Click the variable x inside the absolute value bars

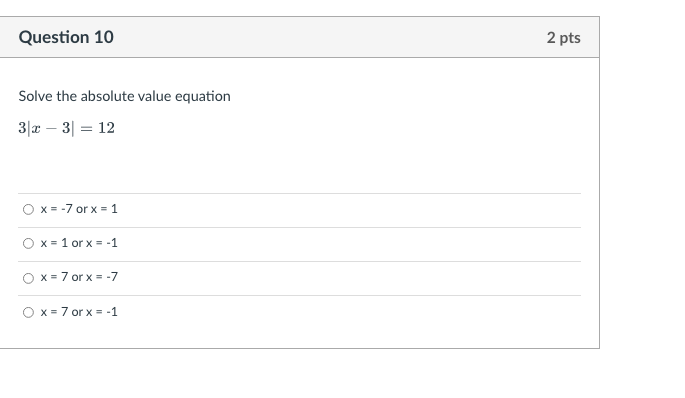[36, 129]
